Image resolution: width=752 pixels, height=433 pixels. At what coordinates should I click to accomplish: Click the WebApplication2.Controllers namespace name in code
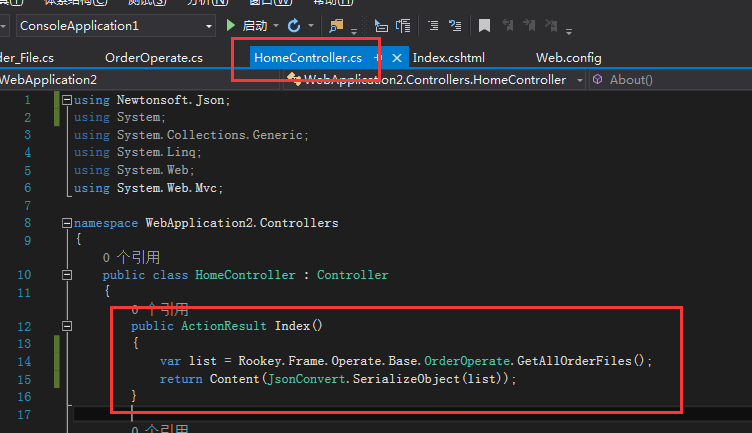(242, 223)
